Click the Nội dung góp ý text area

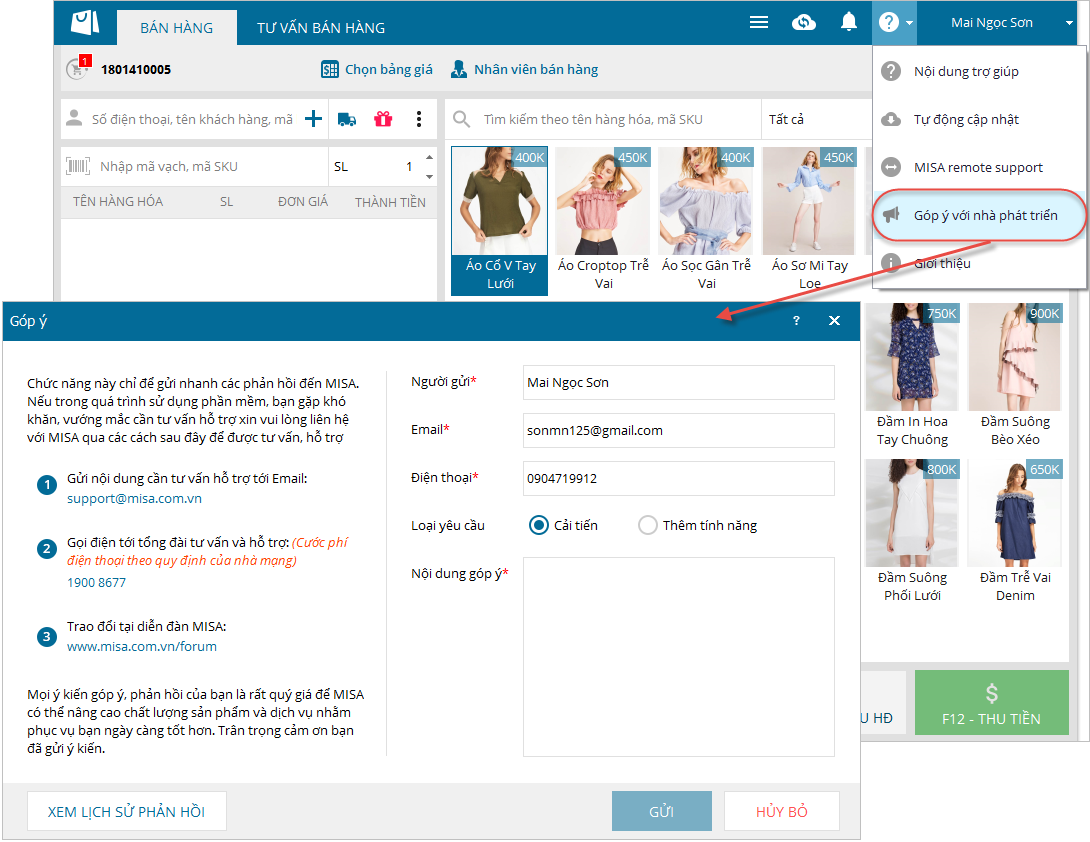coord(678,656)
